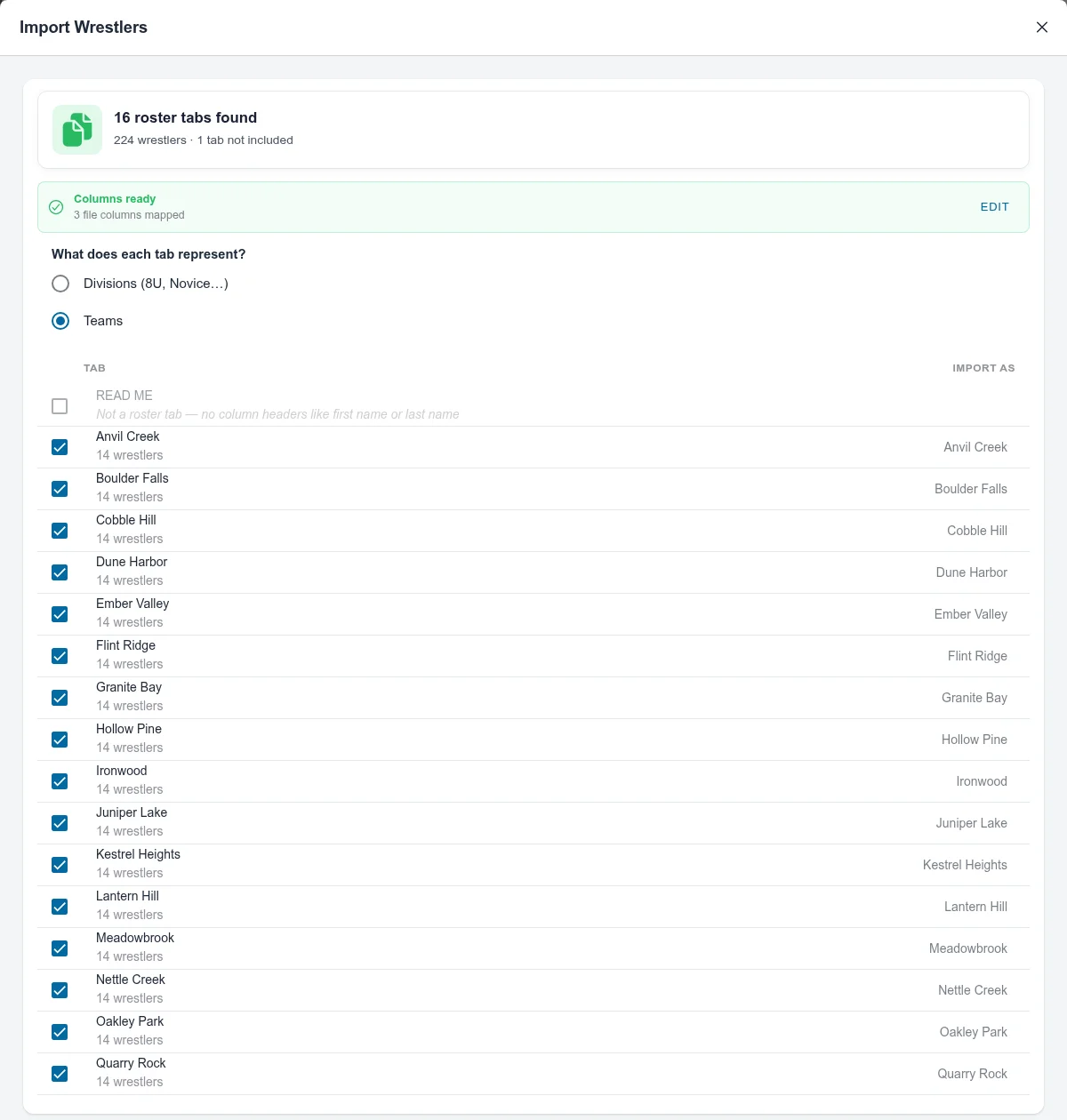
Task: Click the '16 roster tabs found' heading
Action: 185,117
